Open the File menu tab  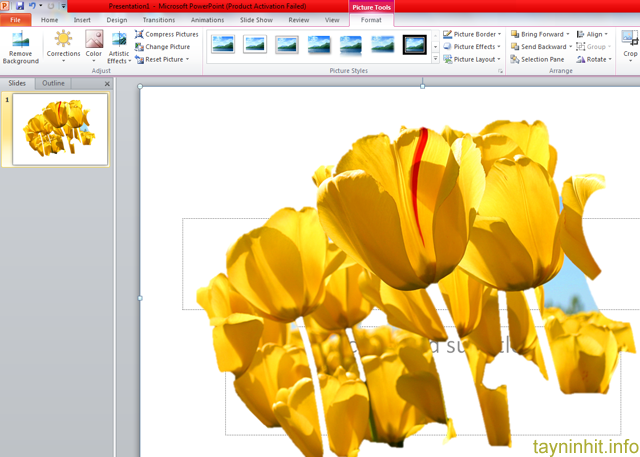point(15,19)
